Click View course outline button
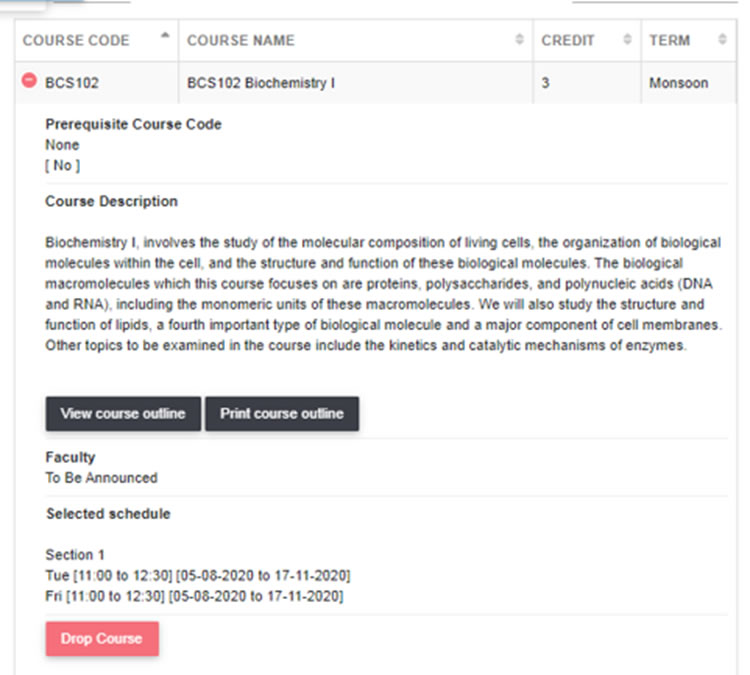This screenshot has height=675, width=750. coord(123,413)
